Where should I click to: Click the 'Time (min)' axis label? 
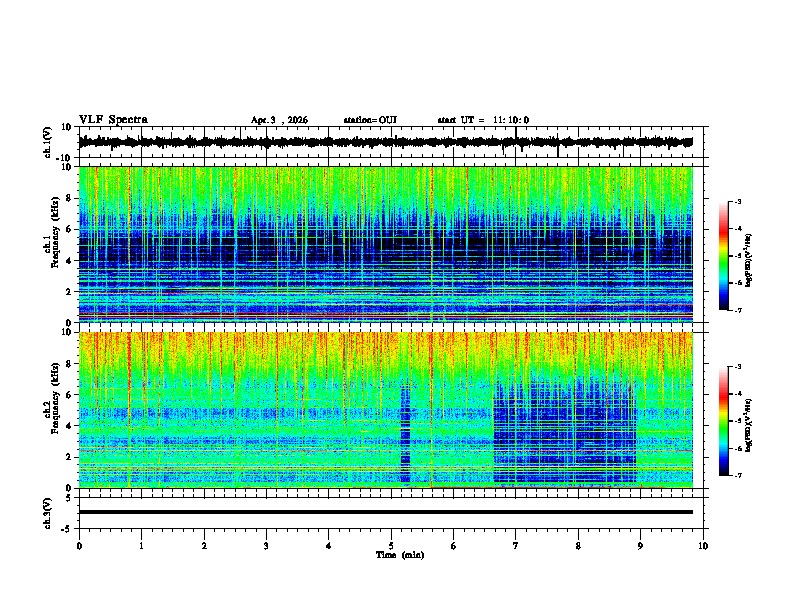[x=400, y=555]
